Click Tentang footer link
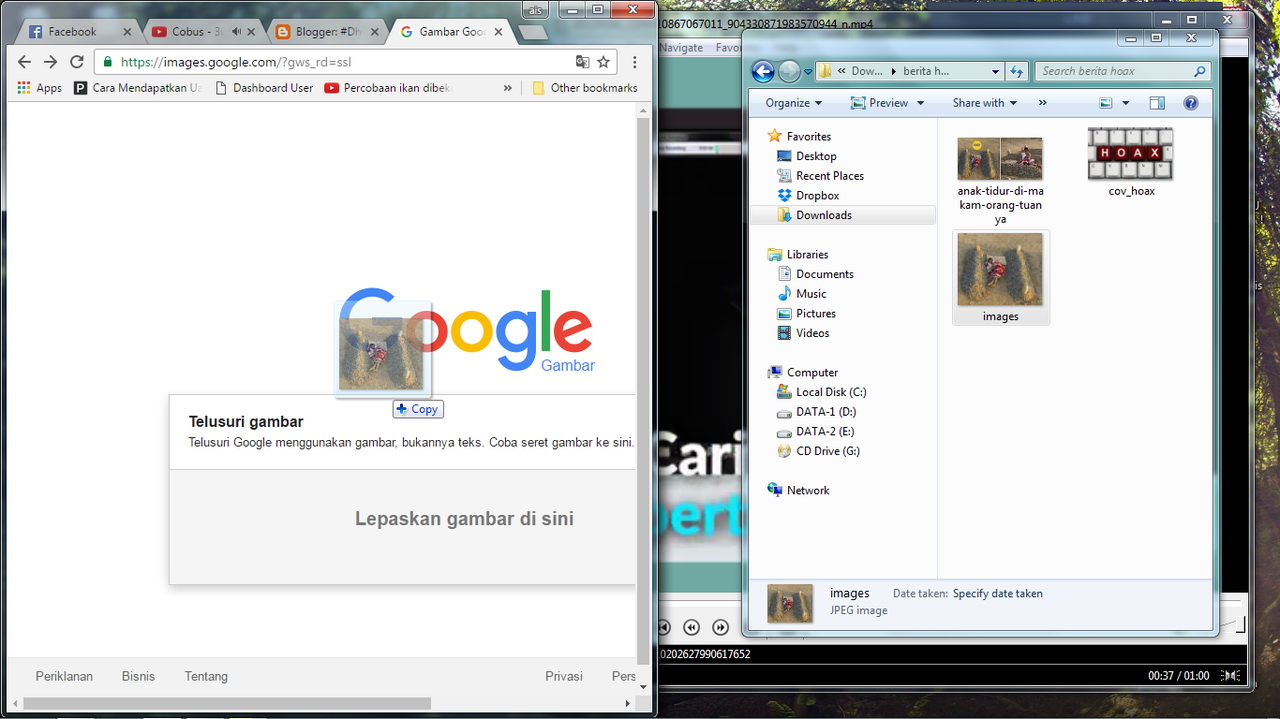 206,676
